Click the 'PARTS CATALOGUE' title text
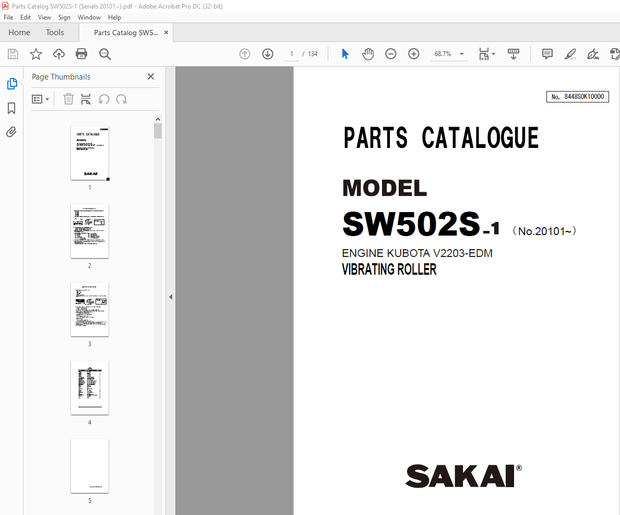The height and width of the screenshot is (515, 620). (441, 138)
